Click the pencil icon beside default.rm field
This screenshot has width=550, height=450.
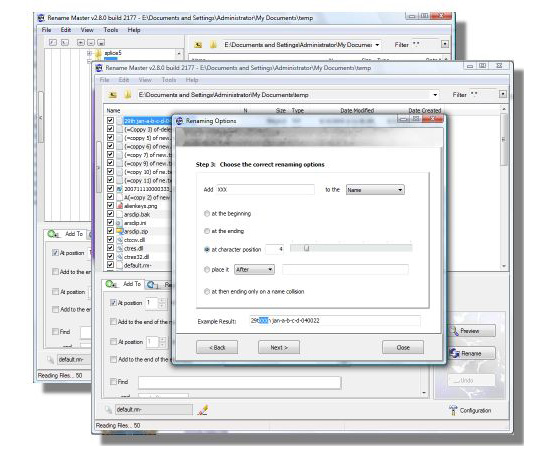click(203, 410)
